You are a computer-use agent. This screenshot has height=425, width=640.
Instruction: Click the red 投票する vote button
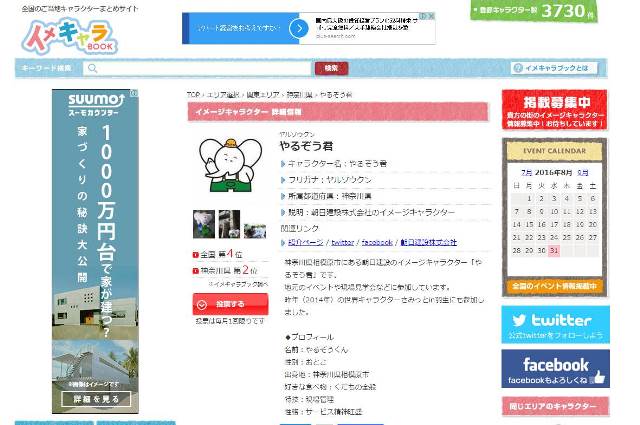tap(230, 304)
